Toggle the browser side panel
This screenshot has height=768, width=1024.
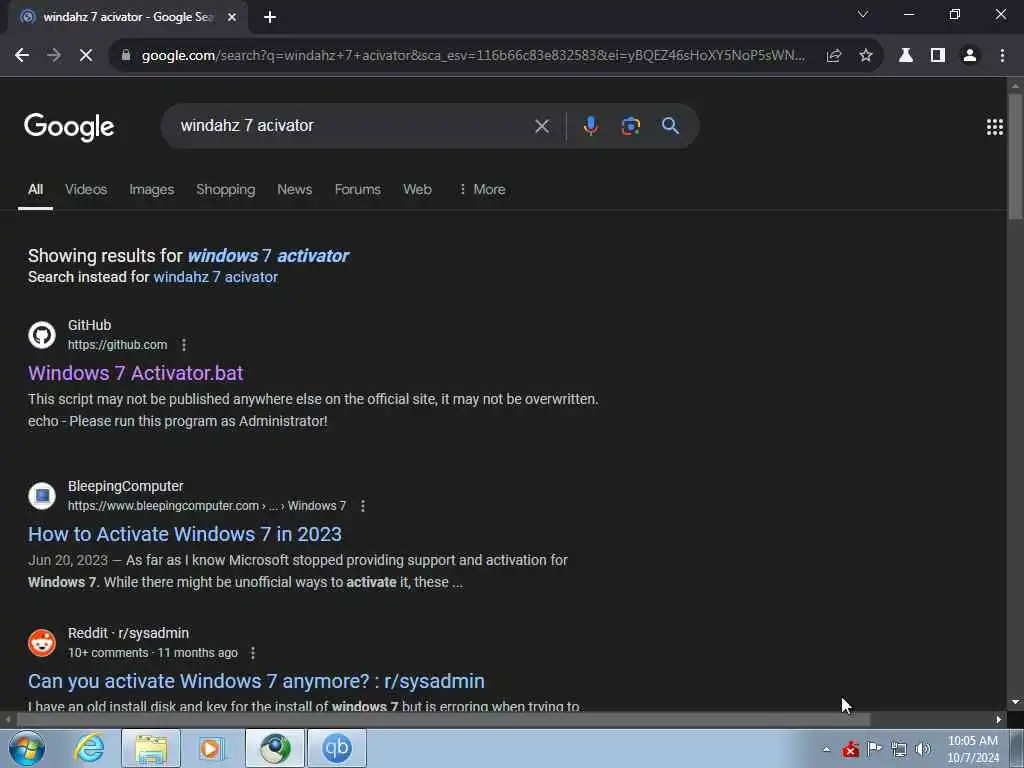tap(938, 56)
